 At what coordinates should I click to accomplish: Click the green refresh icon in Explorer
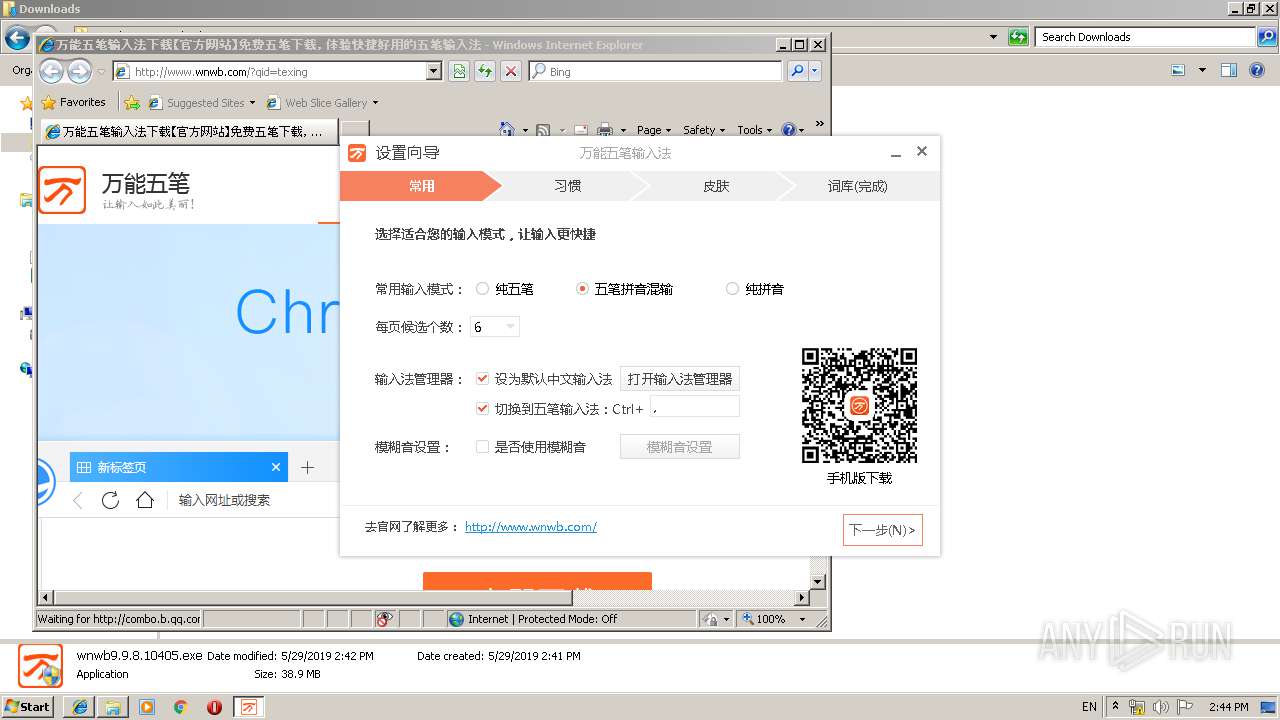(x=1018, y=37)
